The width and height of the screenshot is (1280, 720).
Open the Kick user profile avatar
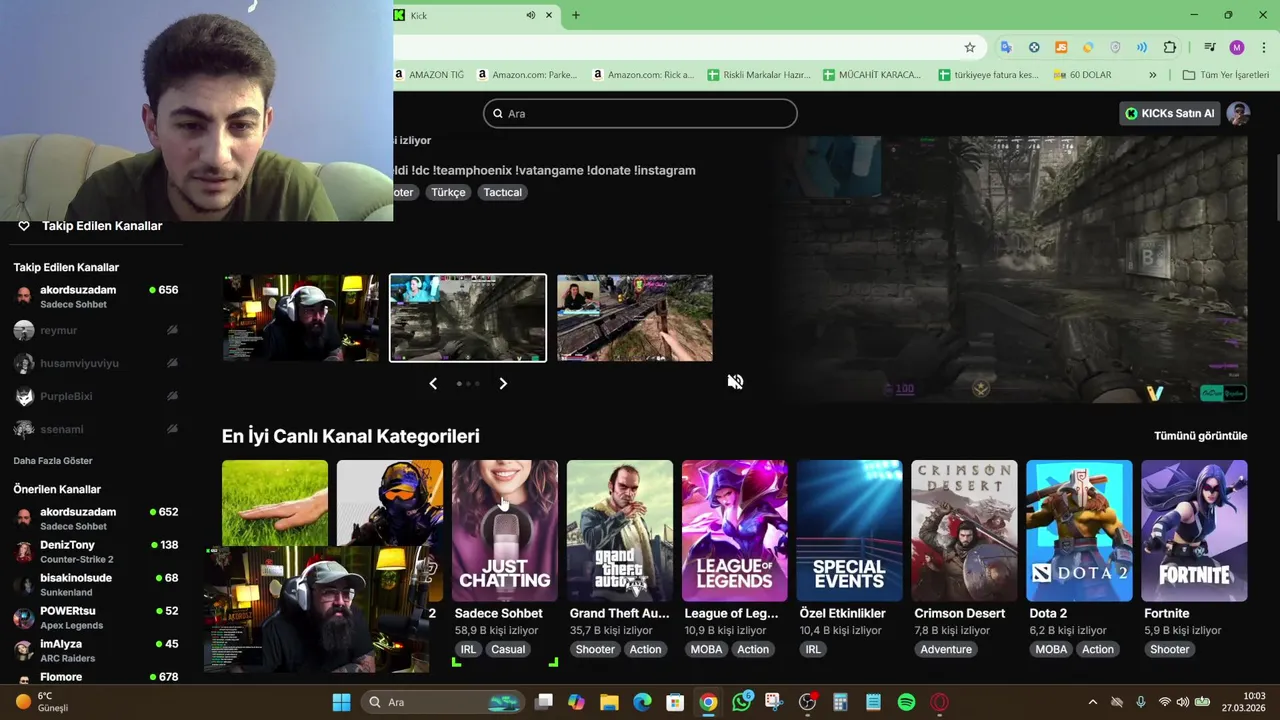click(1239, 113)
